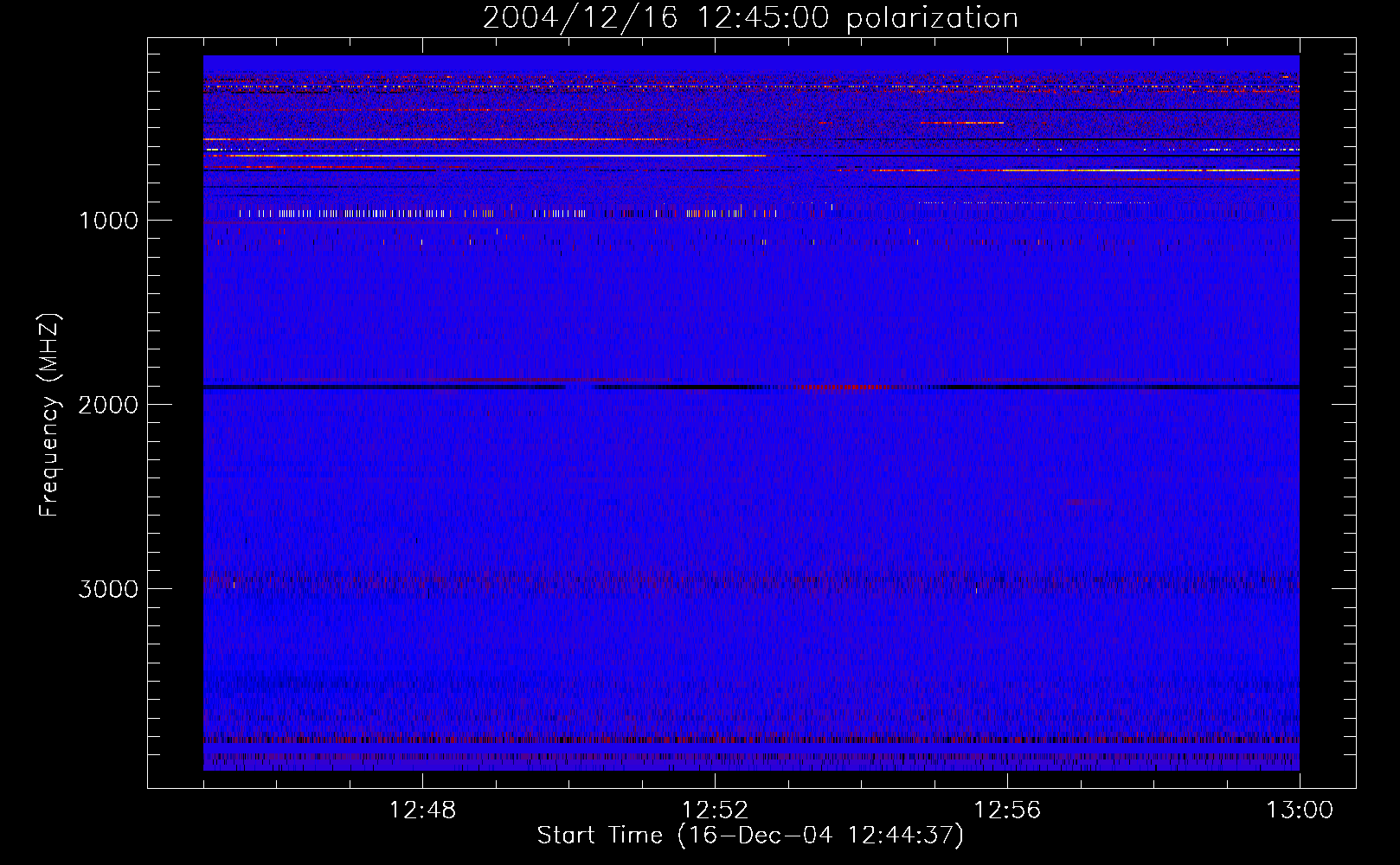Click the plot title '2004/12/16 12:45:00 polarization'
The image size is (1400, 865).
point(750,18)
